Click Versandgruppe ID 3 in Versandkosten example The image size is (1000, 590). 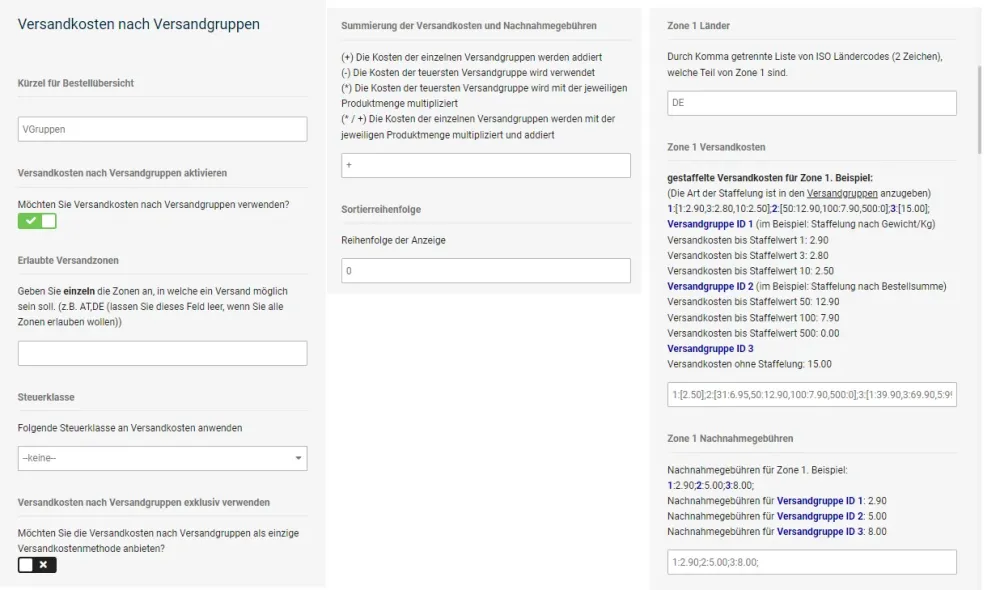710,348
